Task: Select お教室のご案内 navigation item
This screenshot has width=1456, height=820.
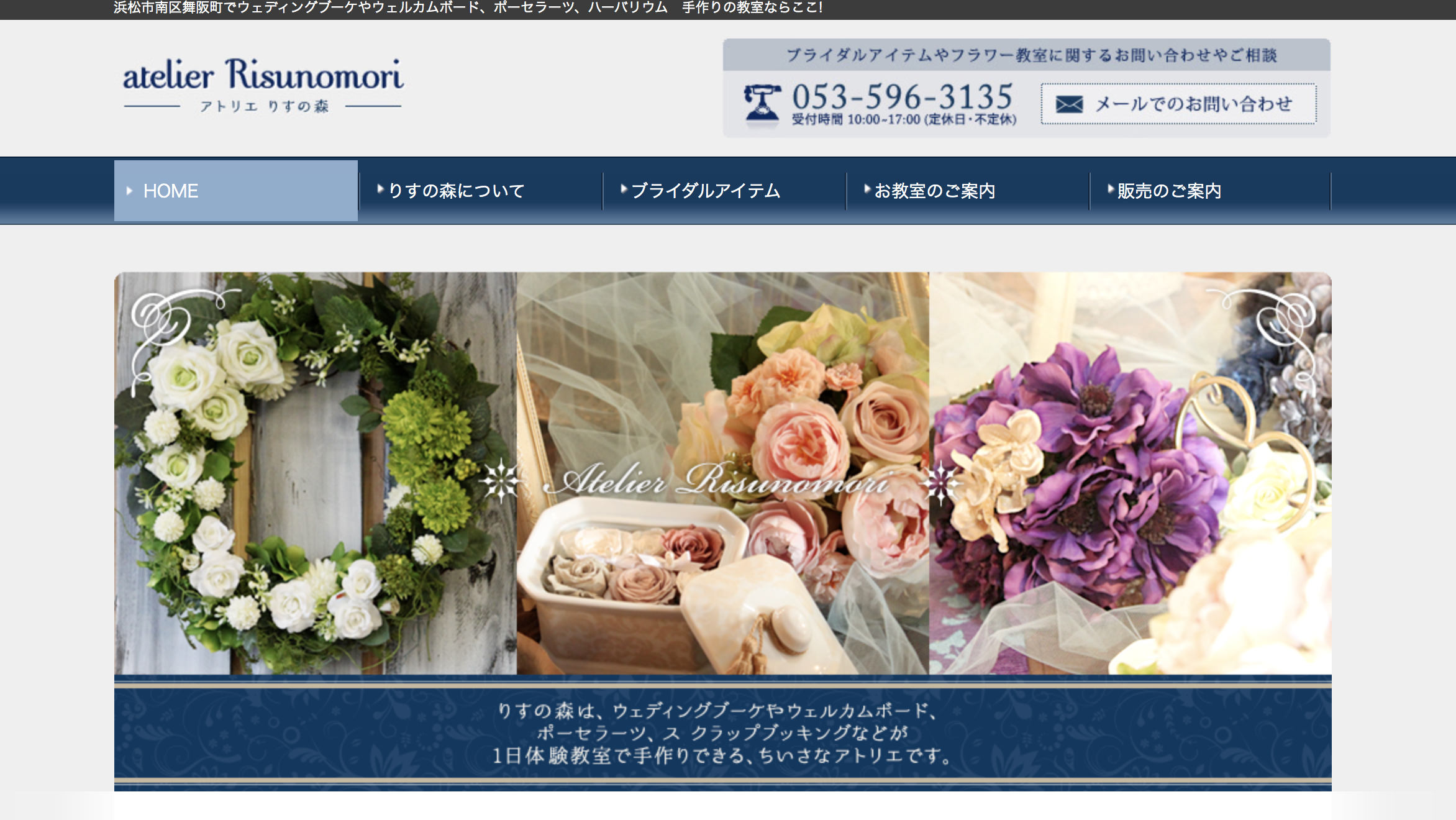Action: click(x=935, y=191)
